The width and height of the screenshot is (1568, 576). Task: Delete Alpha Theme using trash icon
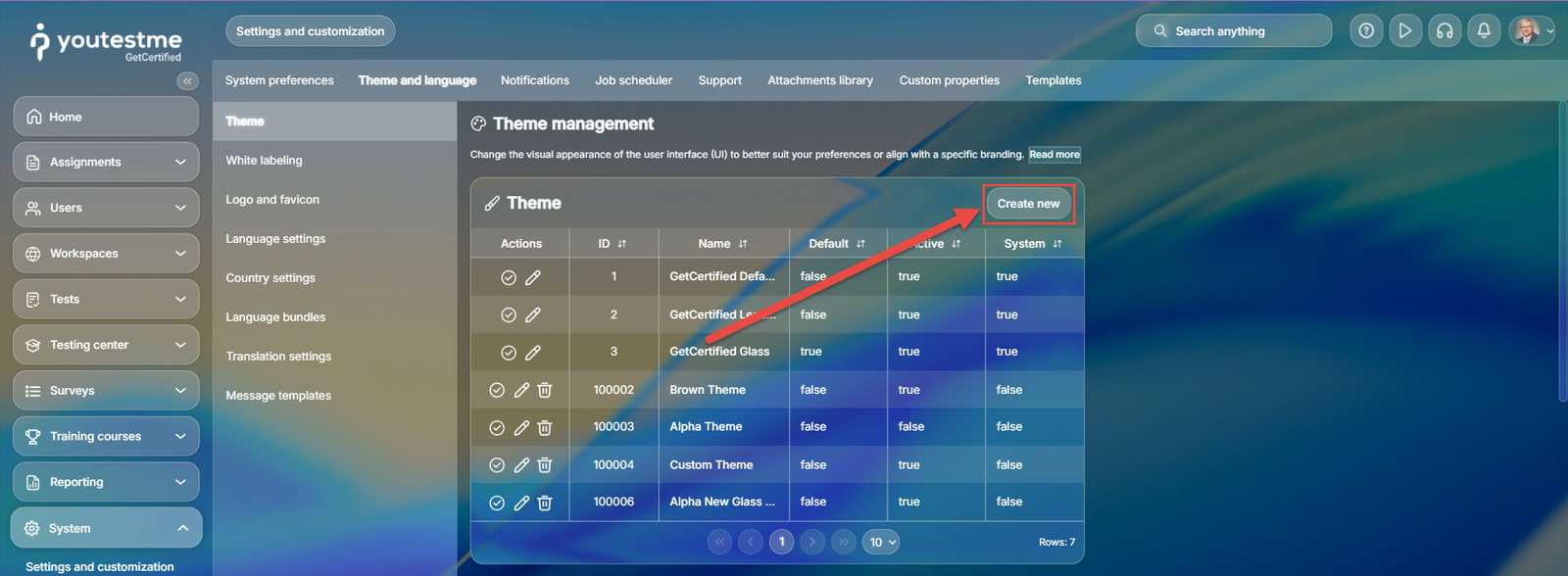[545, 427]
